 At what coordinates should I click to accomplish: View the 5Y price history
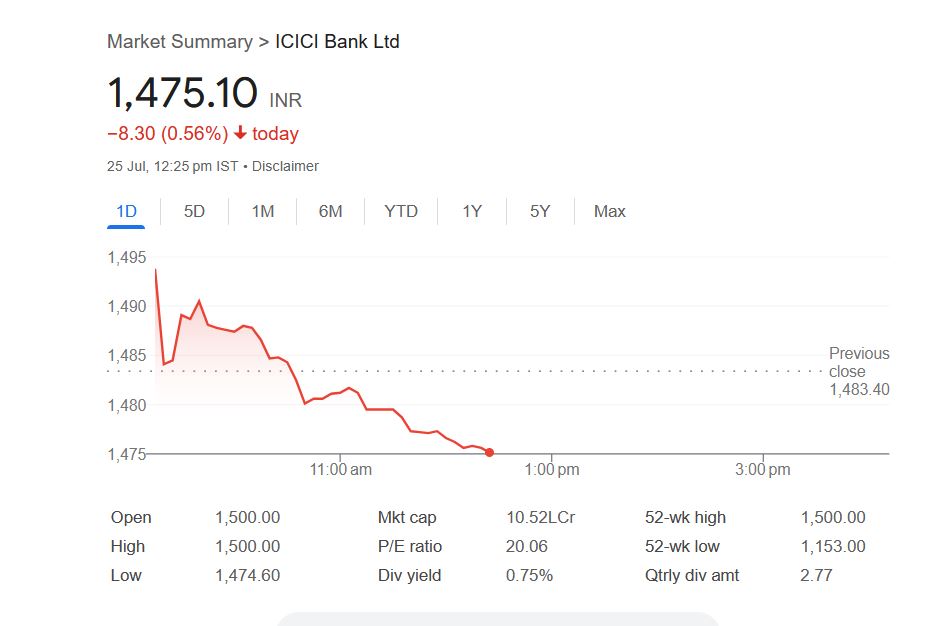540,211
